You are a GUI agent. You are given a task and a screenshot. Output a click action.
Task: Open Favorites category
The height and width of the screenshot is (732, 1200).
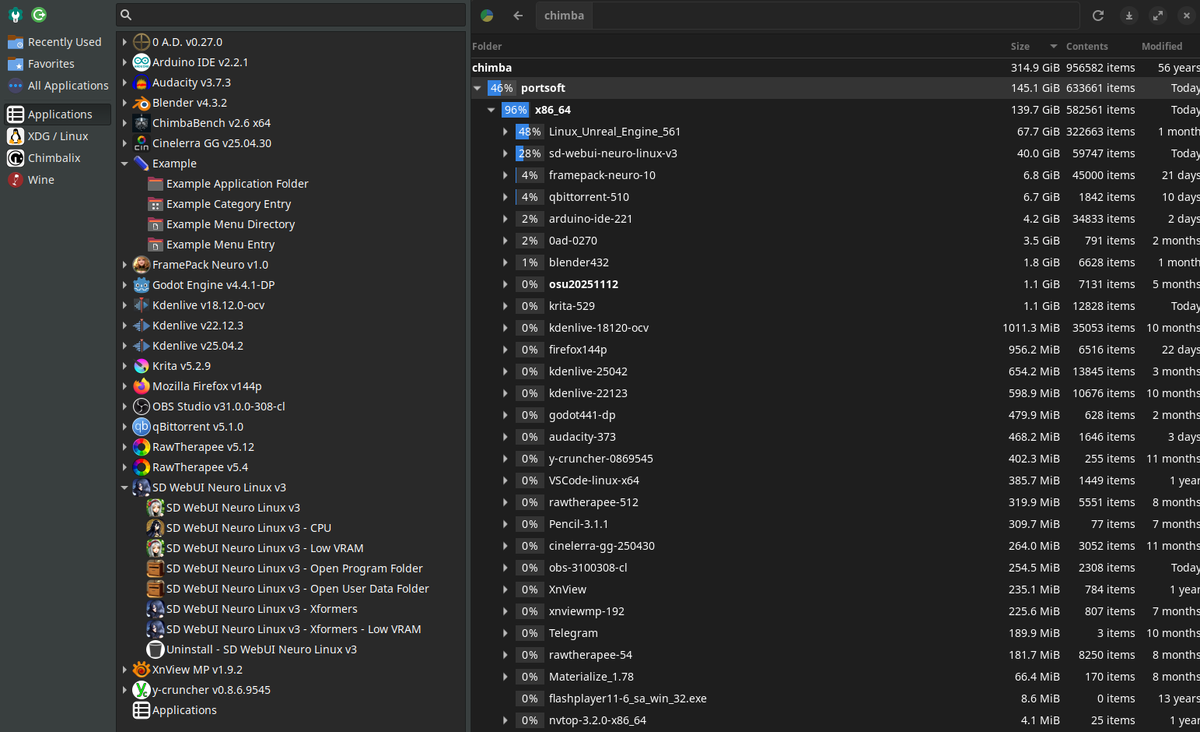pos(56,64)
